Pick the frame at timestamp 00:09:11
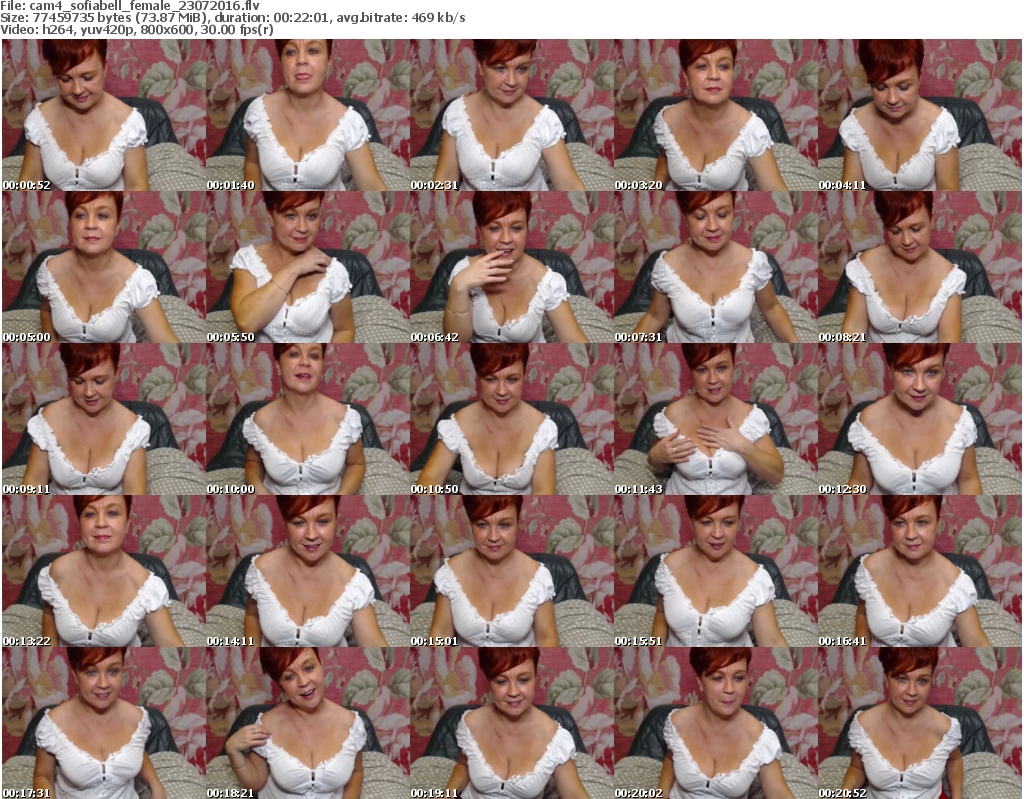This screenshot has height=799, width=1024. 104,419
